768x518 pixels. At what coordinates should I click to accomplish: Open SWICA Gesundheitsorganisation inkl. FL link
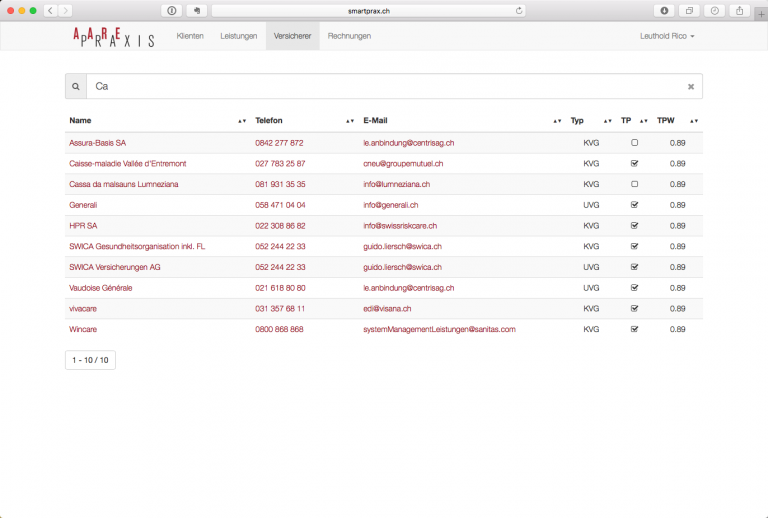(137, 246)
